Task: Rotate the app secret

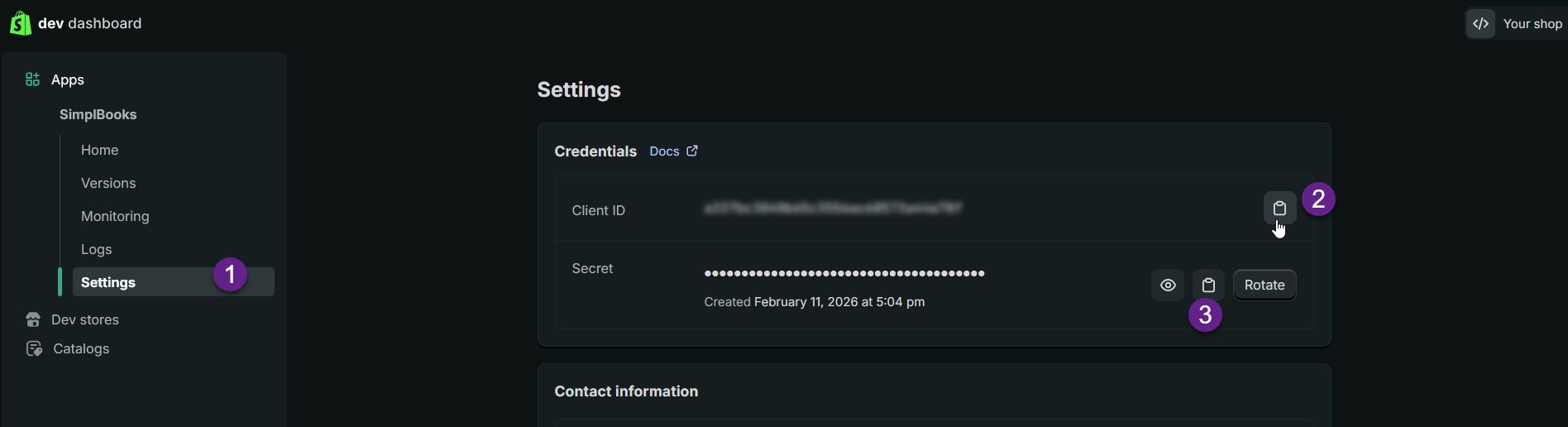Action: coord(1264,285)
